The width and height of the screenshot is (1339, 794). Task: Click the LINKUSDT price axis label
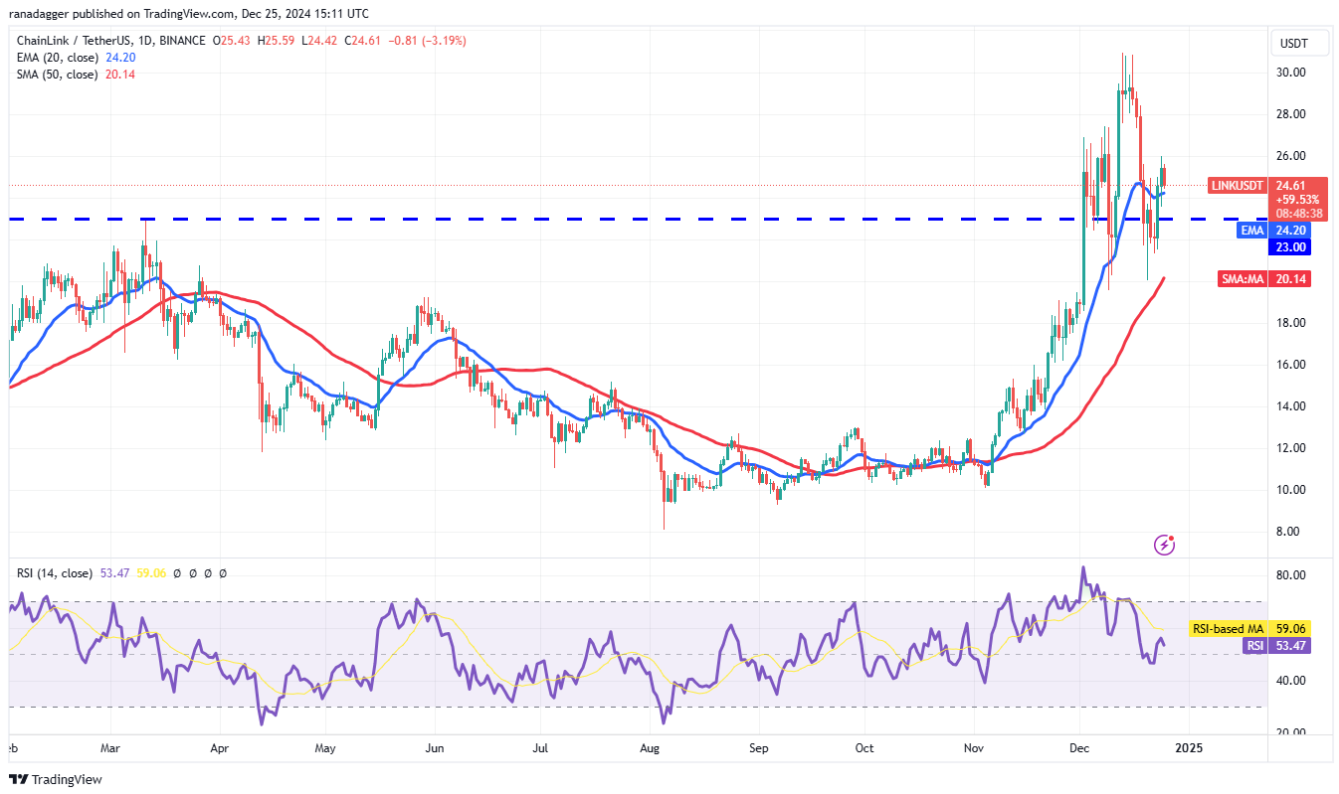[x=1238, y=185]
